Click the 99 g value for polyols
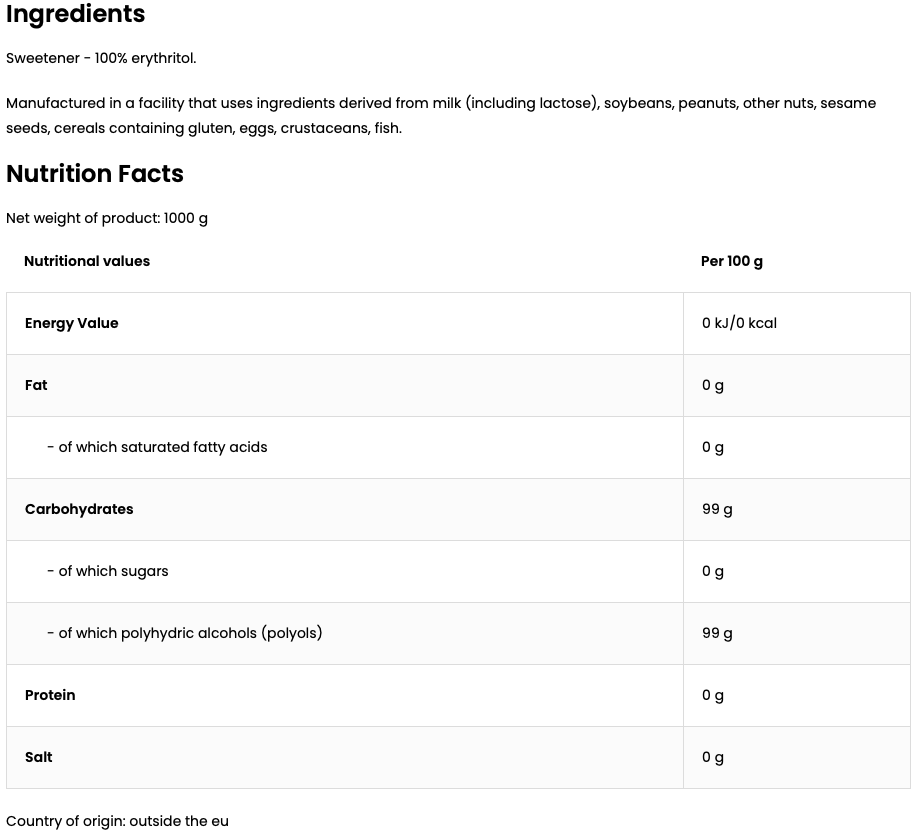The height and width of the screenshot is (839, 921). point(717,633)
